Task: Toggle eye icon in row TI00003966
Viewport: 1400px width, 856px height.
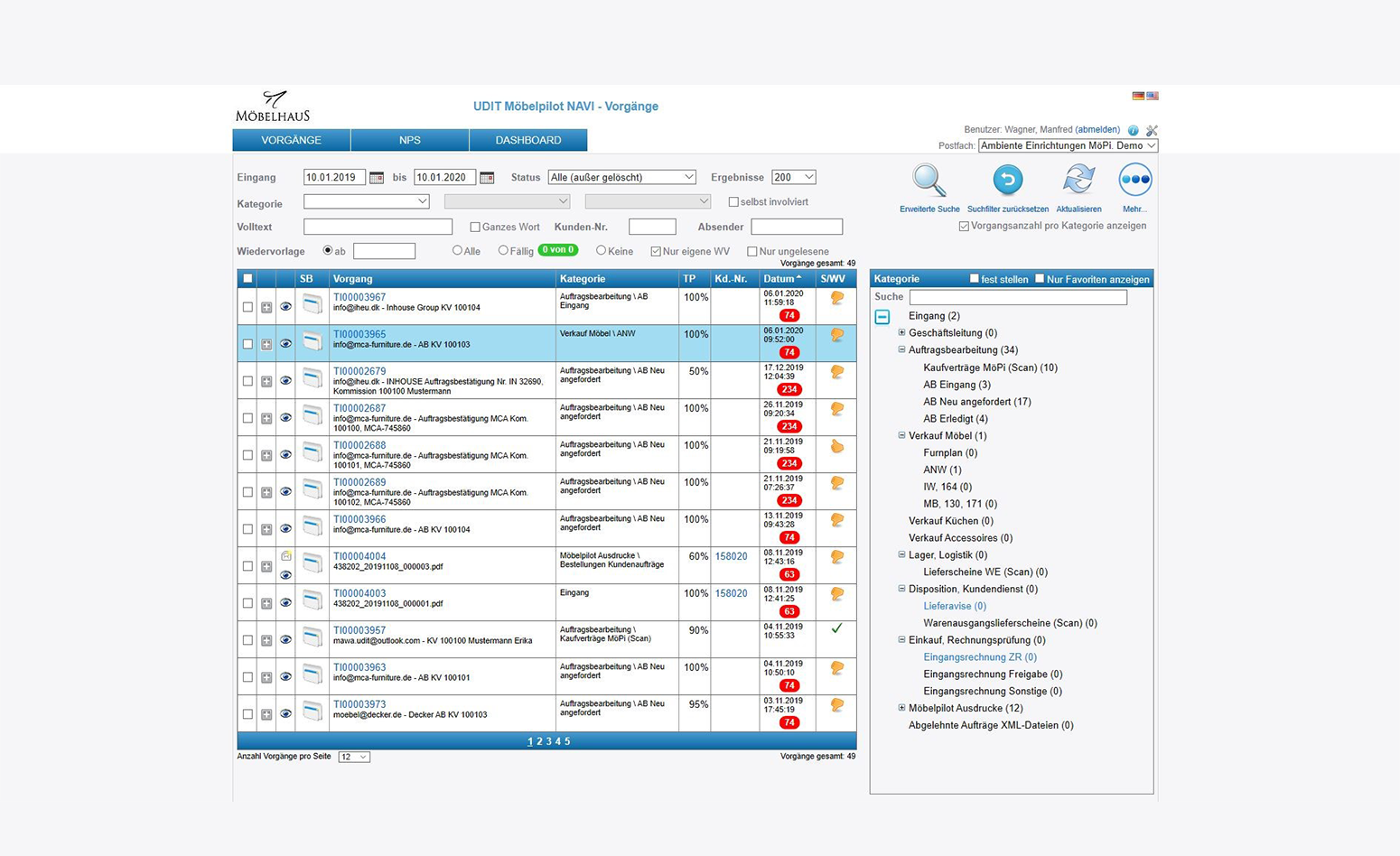Action: click(x=285, y=529)
